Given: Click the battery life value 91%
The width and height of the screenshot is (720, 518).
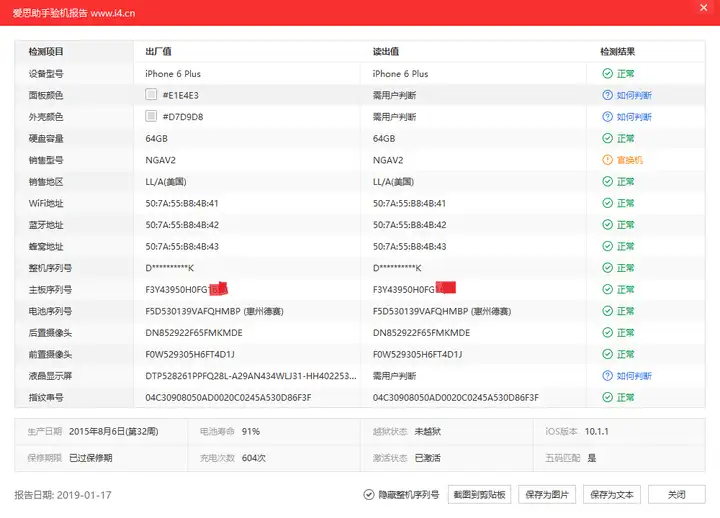Looking at the screenshot, I should point(251,432).
